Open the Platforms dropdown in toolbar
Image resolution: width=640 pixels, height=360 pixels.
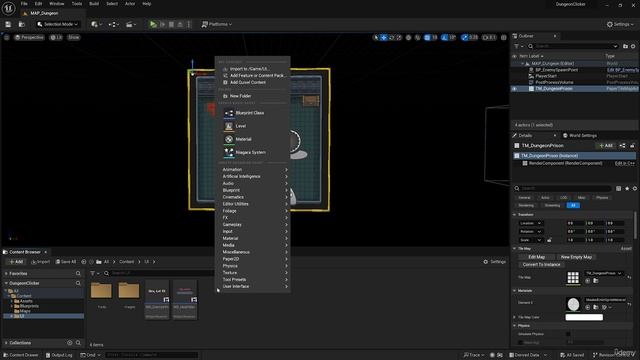[x=217, y=24]
